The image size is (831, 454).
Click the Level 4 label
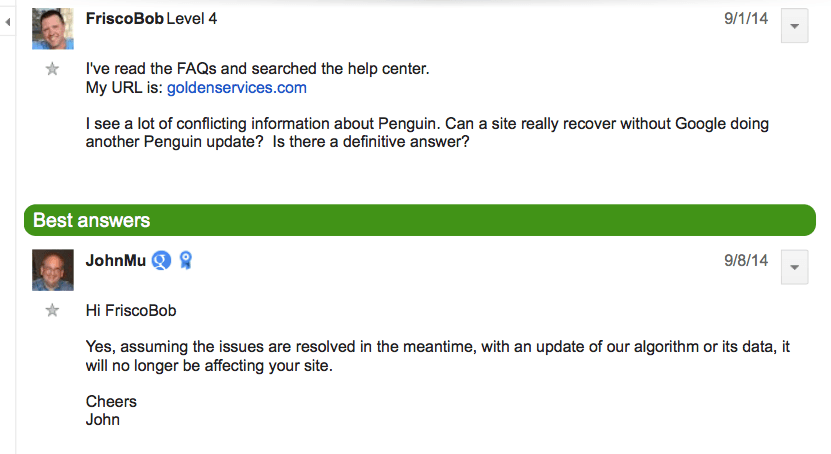[x=194, y=19]
